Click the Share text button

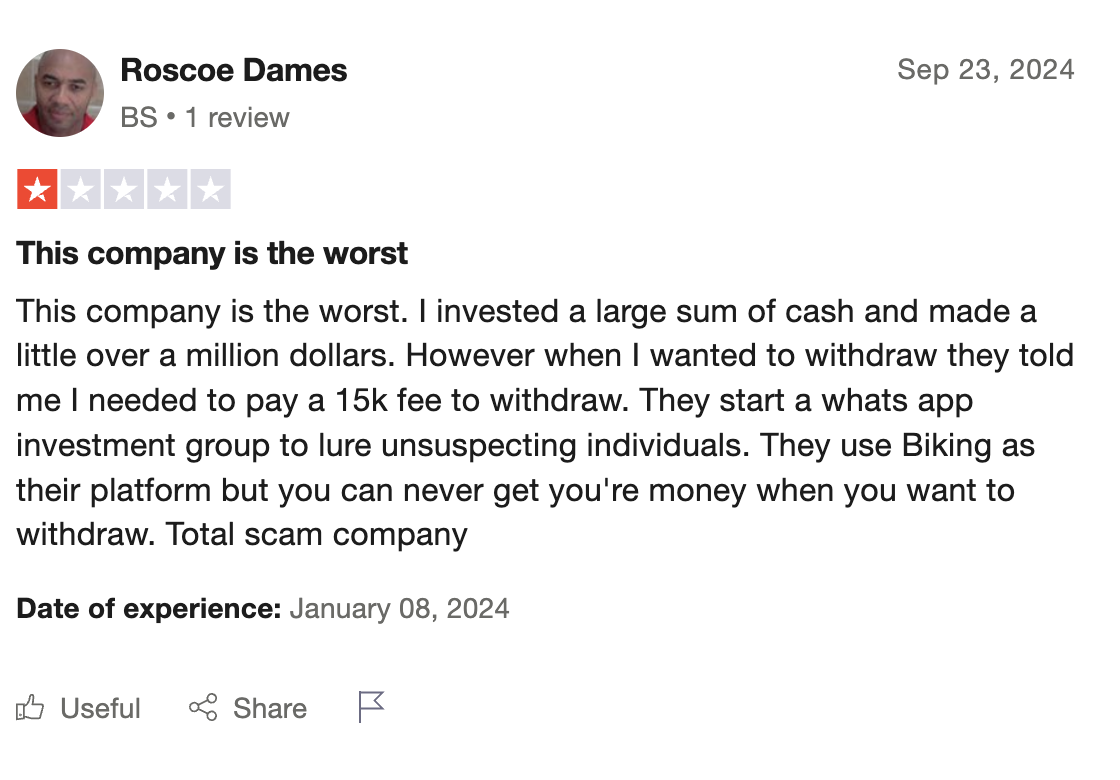click(x=270, y=708)
